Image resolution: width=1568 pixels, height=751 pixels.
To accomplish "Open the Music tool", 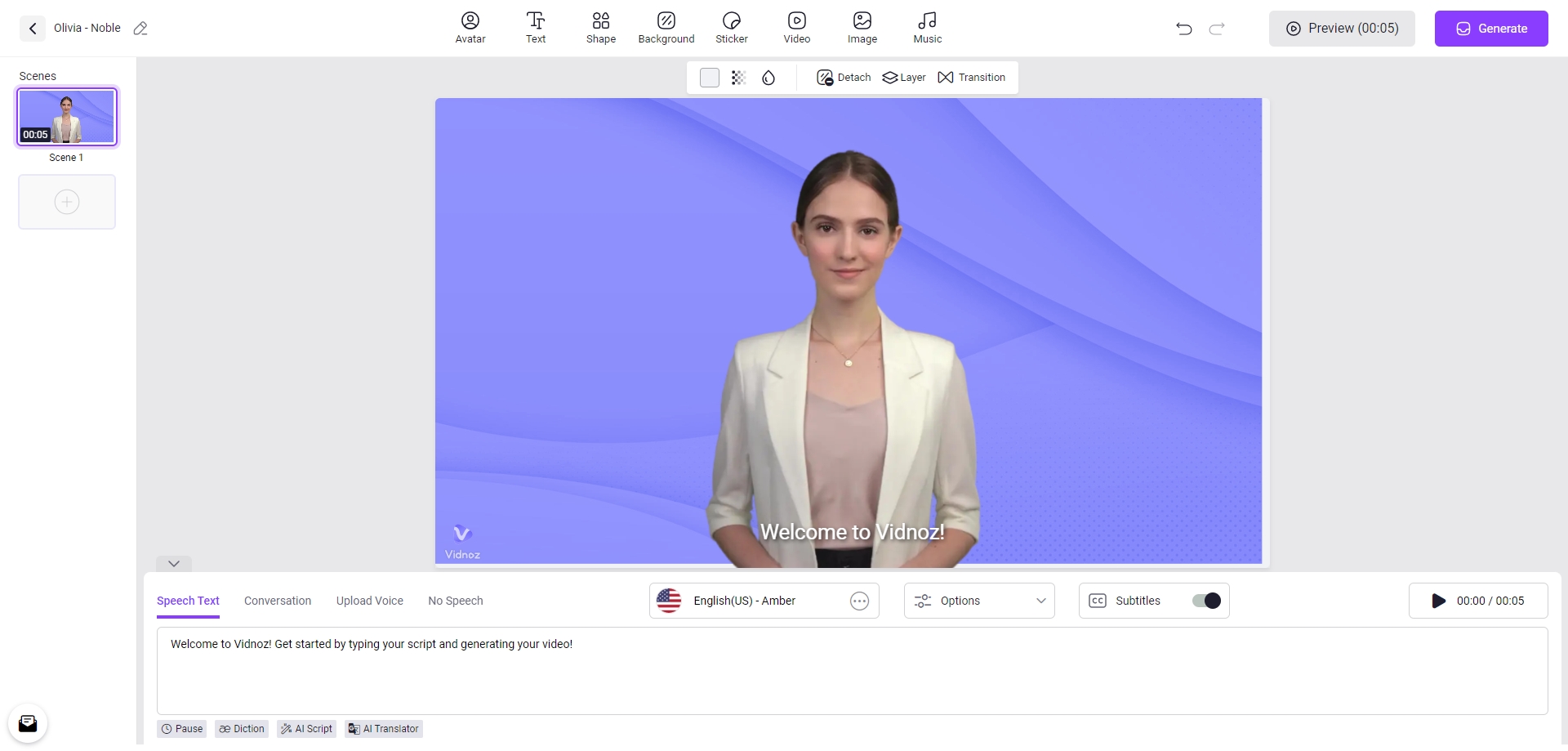I will 928,28.
